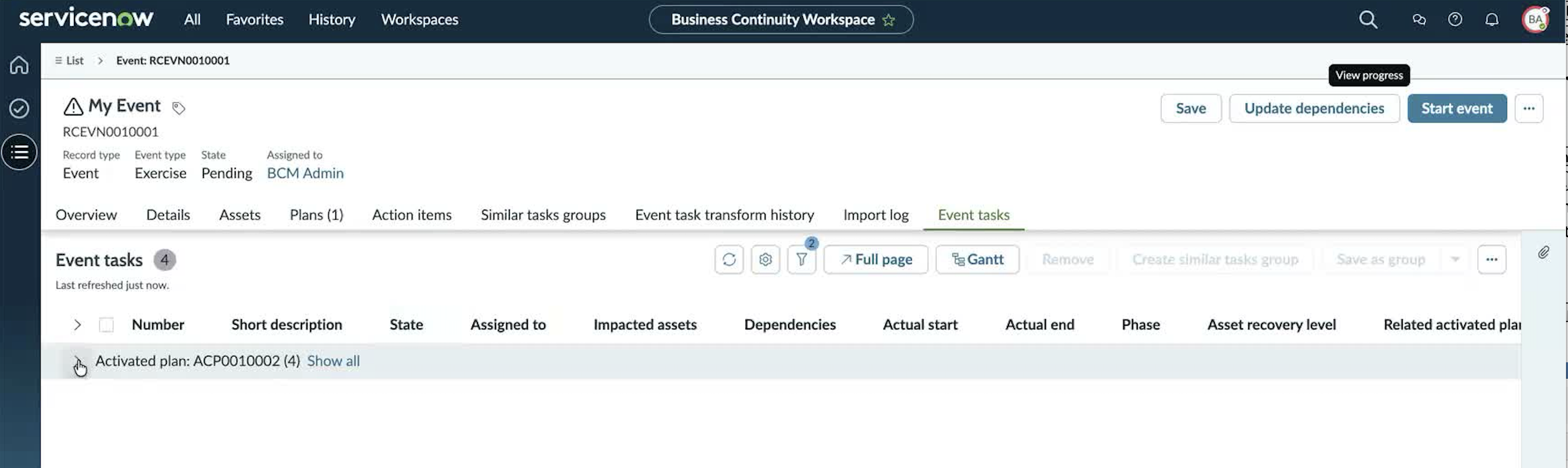1568x468 pixels.
Task: Open the help question mark icon
Action: point(1455,19)
